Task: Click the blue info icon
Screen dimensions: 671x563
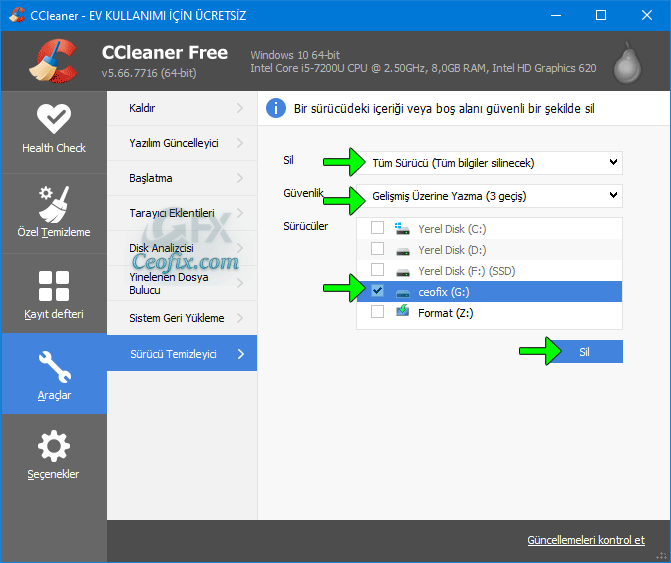Action: click(276, 108)
